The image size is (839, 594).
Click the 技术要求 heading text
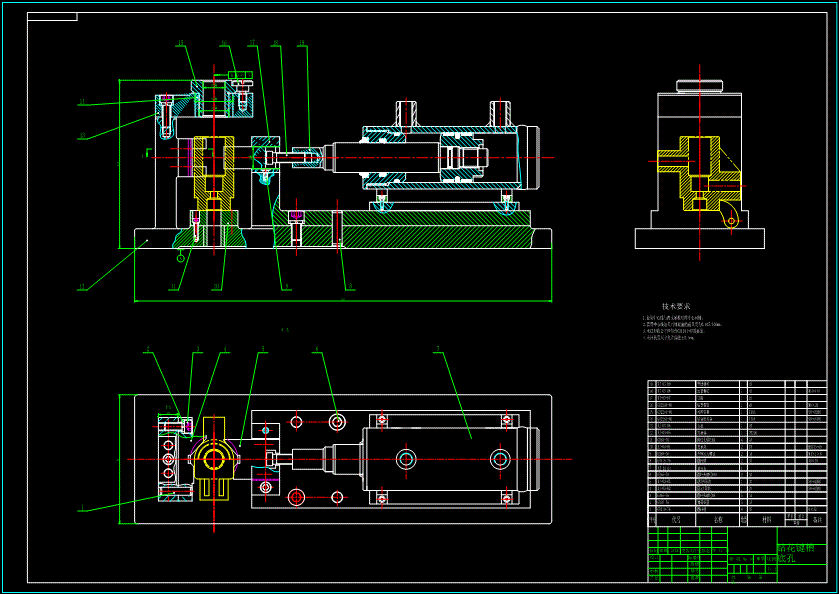676,307
